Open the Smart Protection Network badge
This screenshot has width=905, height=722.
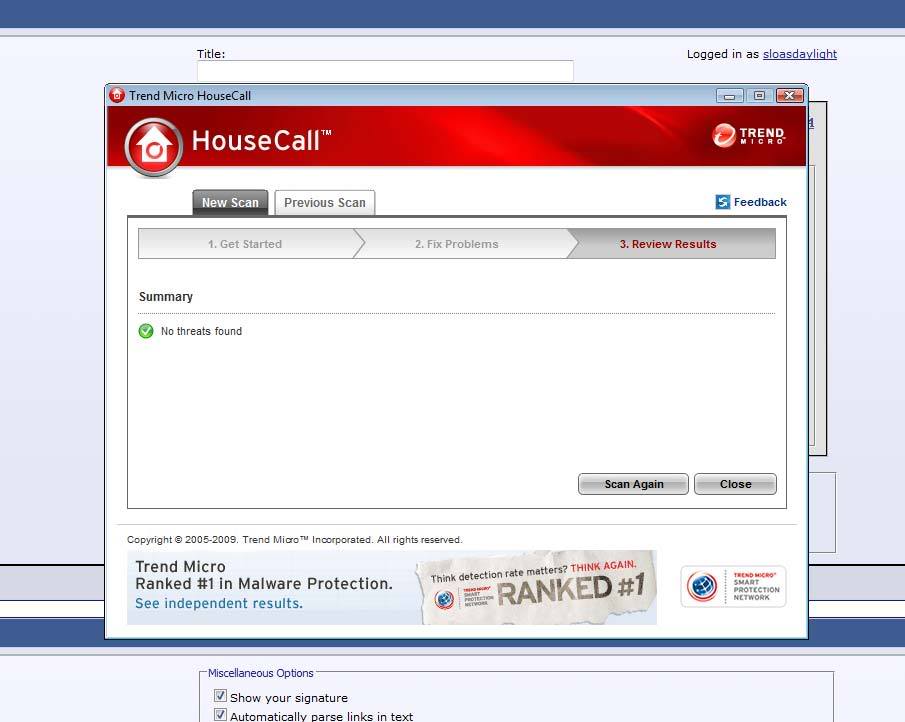click(x=733, y=586)
